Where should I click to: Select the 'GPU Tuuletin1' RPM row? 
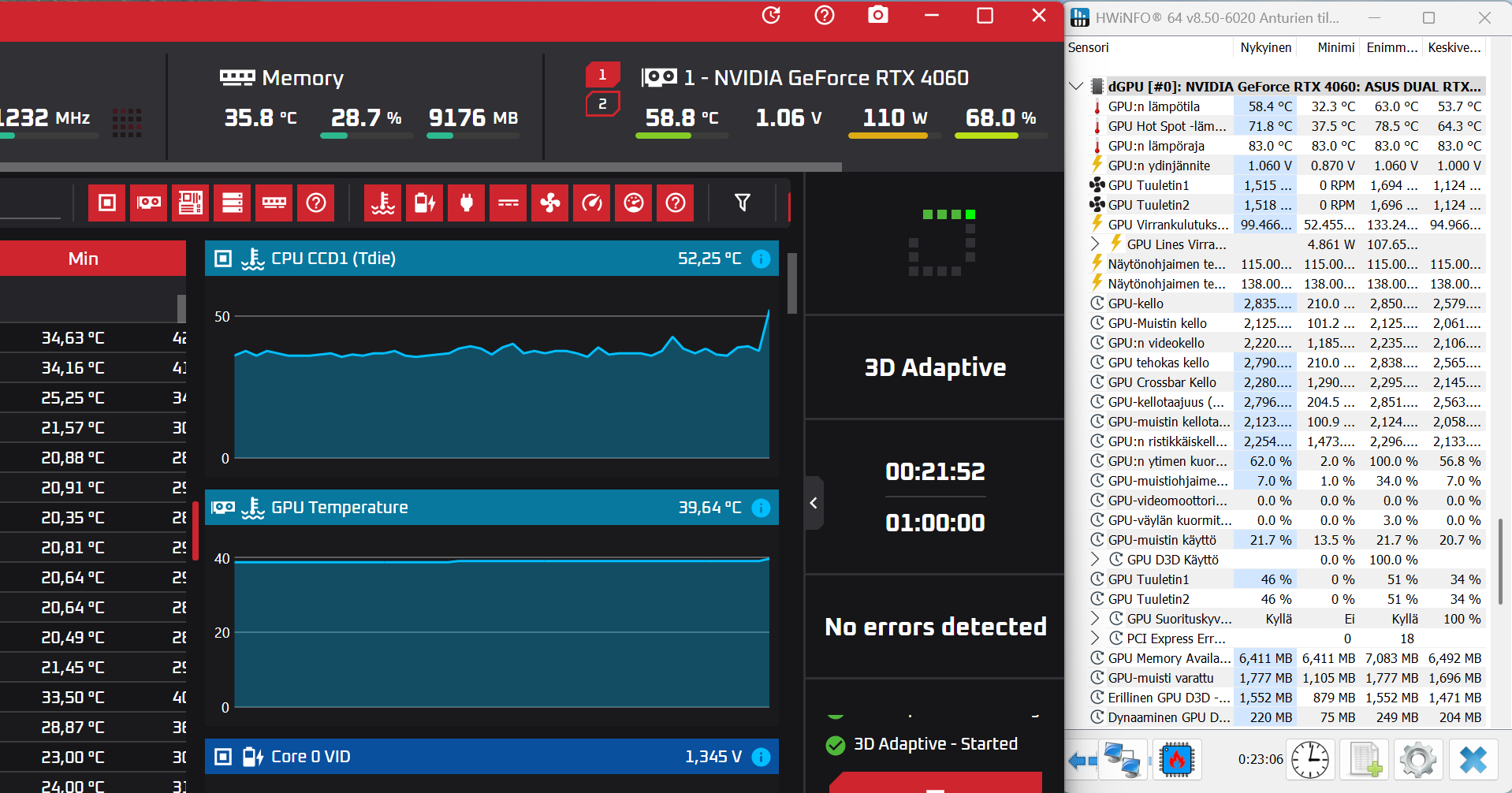point(1287,185)
